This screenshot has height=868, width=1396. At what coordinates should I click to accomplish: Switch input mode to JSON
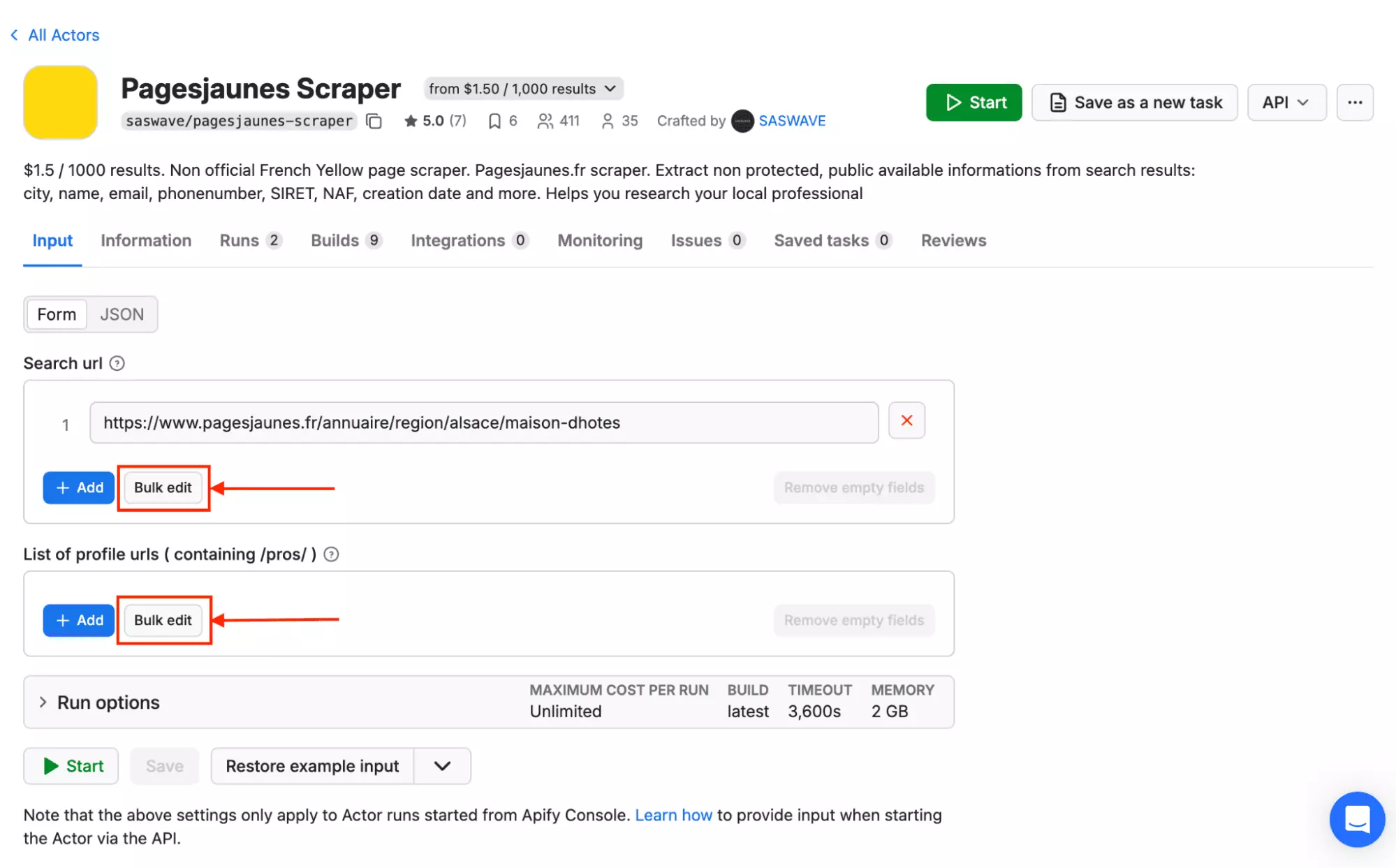click(x=122, y=314)
